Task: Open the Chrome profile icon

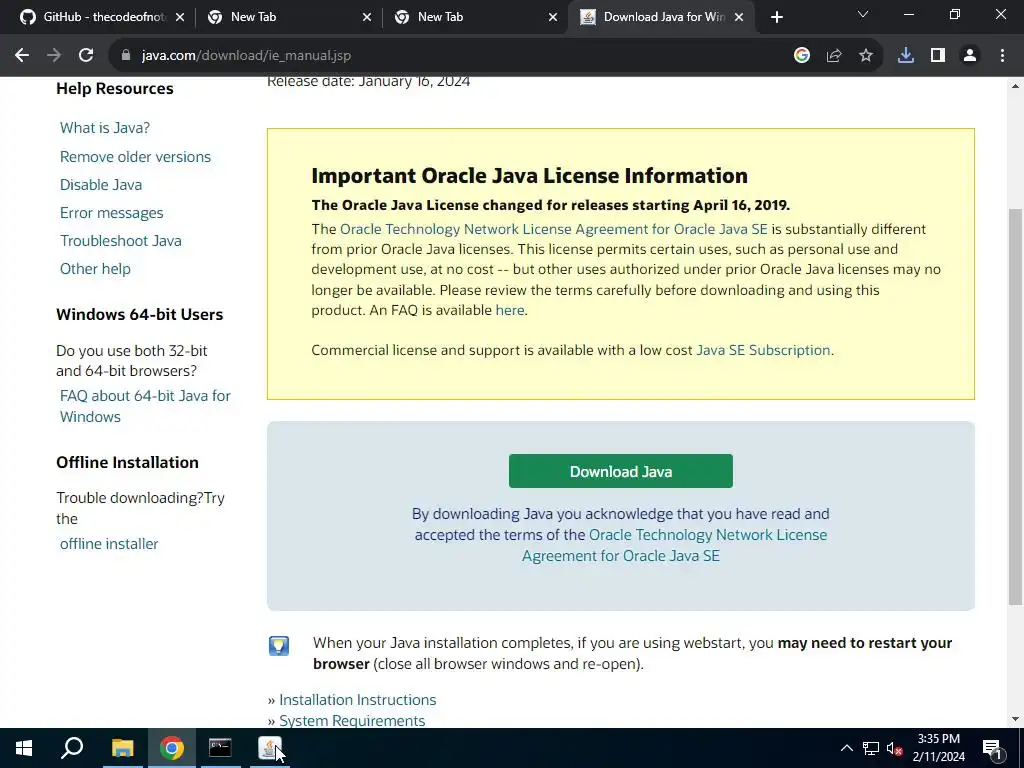Action: [970, 56]
